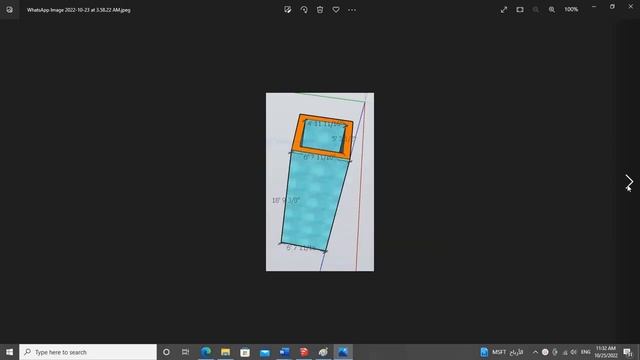Add image to favorites with heart icon
The height and width of the screenshot is (360, 640).
click(x=336, y=10)
